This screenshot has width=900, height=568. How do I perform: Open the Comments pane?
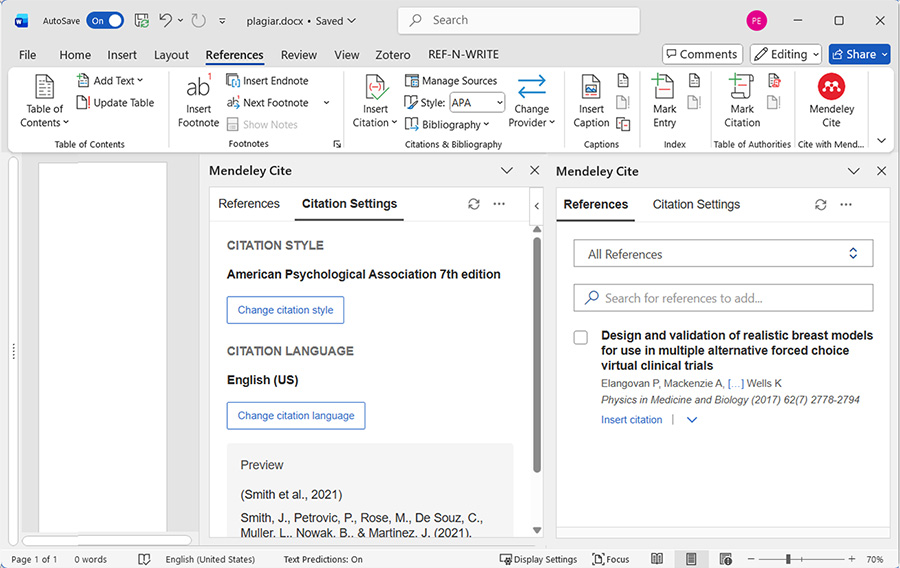point(702,54)
